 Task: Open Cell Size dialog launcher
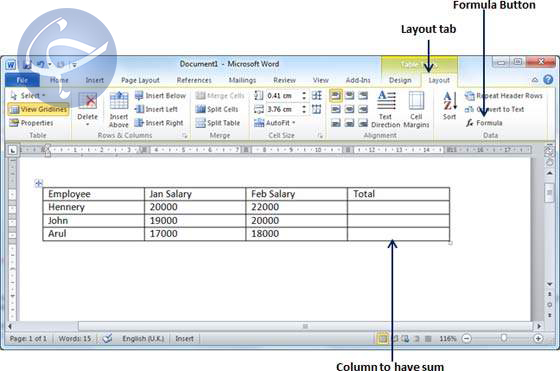[x=320, y=136]
